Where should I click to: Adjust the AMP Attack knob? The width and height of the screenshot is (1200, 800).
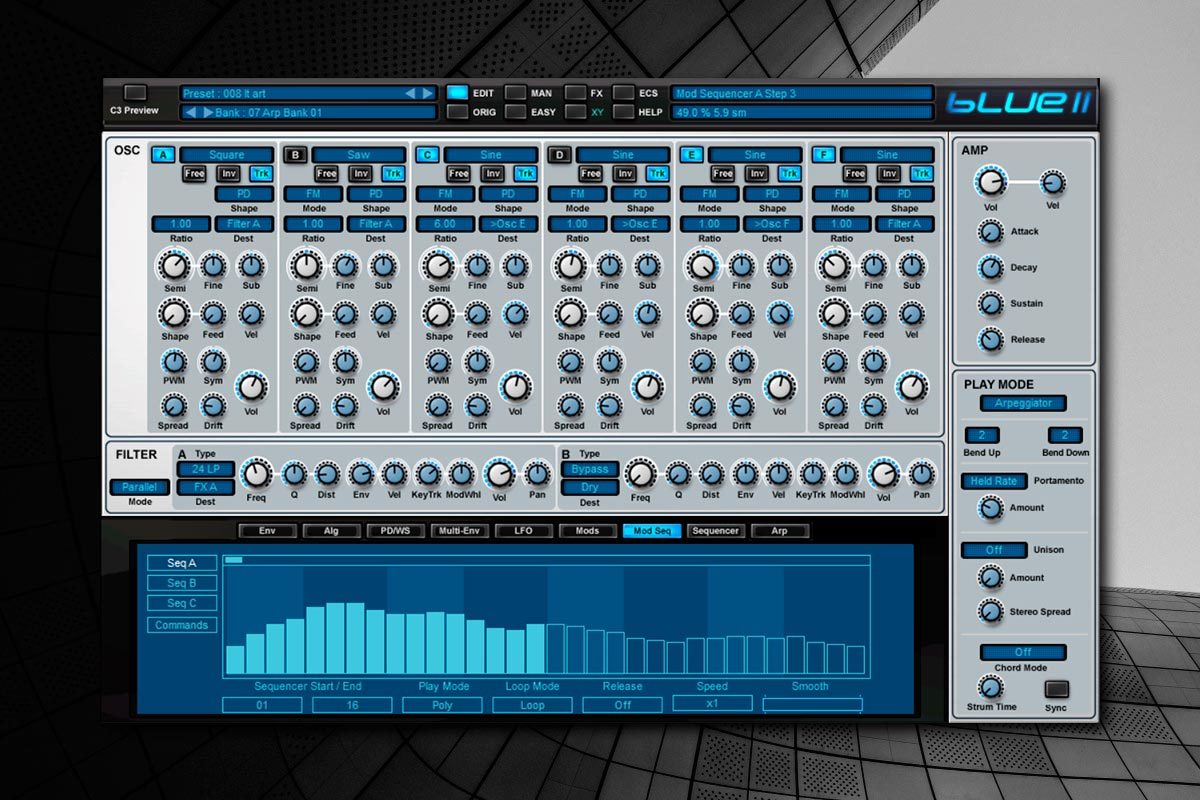pos(990,232)
